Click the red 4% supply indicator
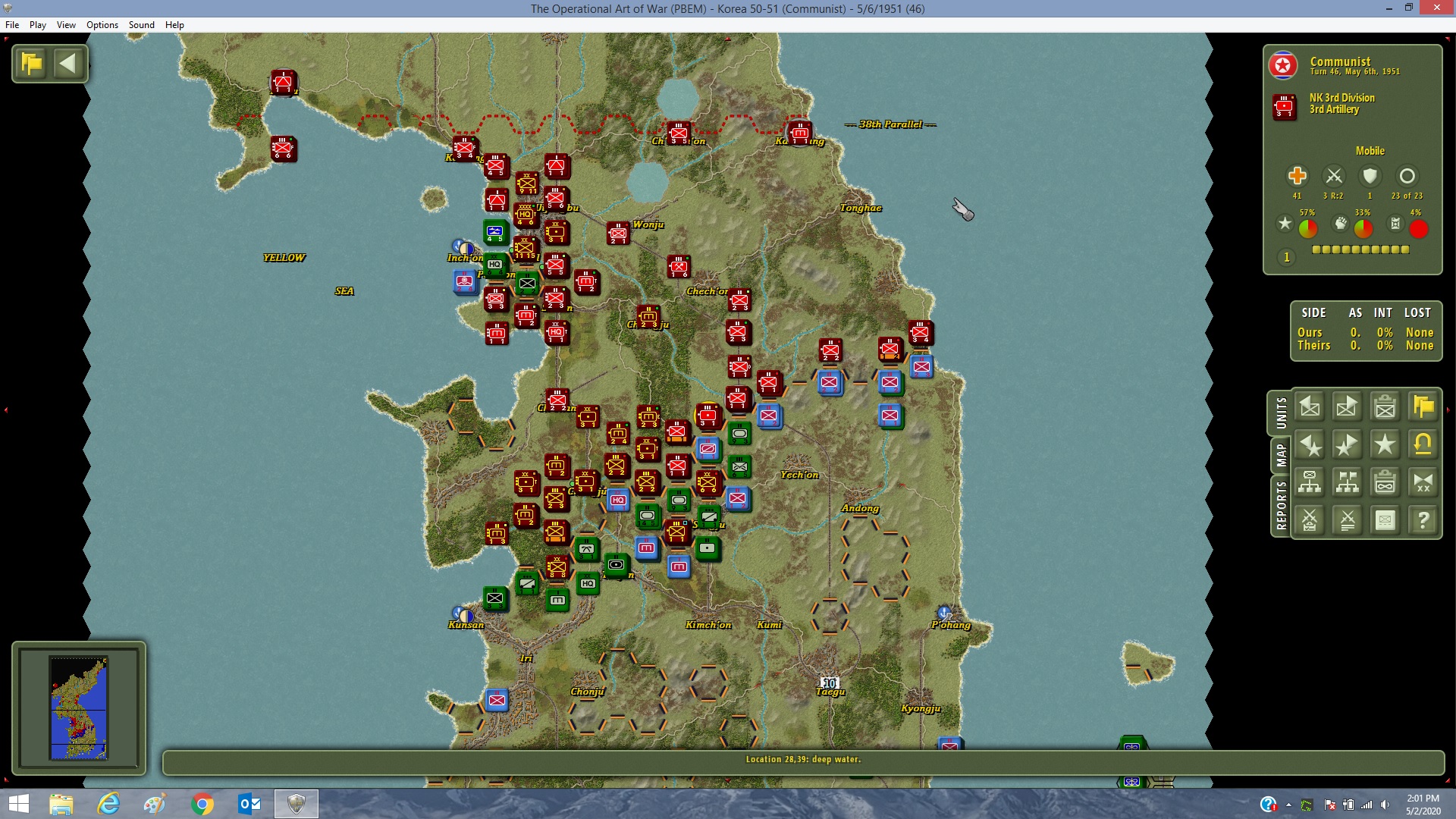Screen dimensions: 1456x819 tap(1419, 228)
